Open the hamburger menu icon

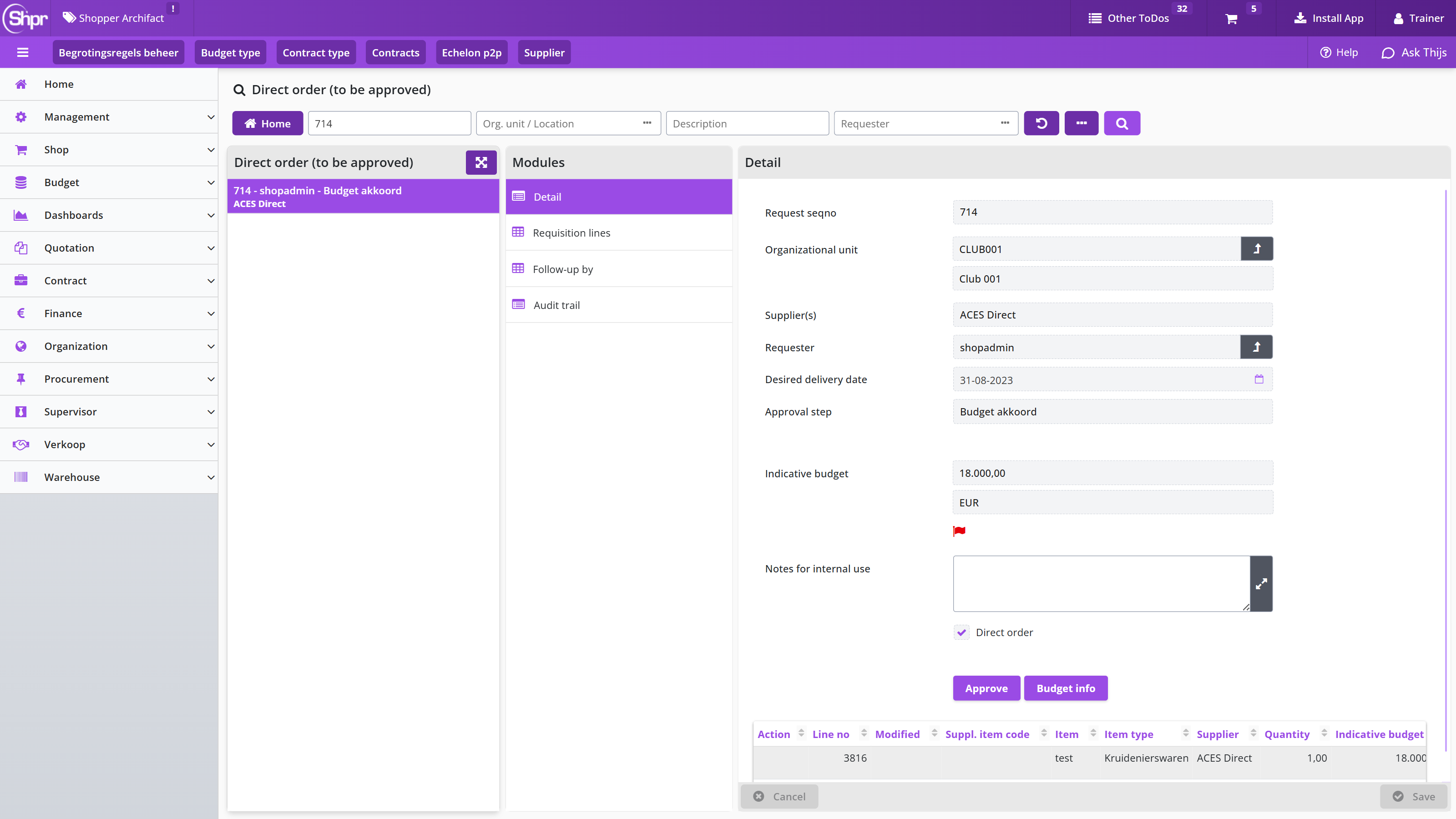(x=23, y=53)
